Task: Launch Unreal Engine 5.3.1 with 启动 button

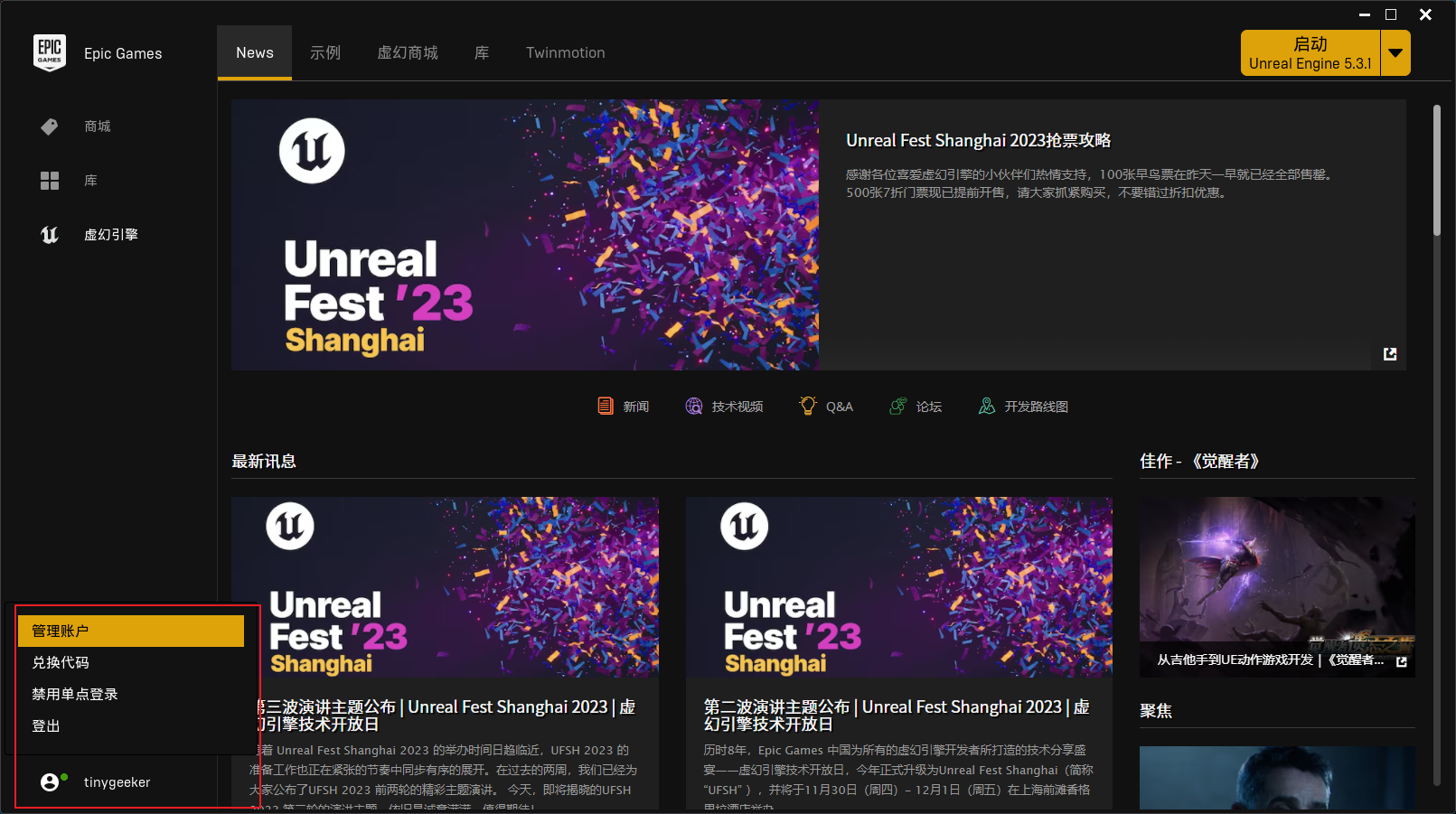Action: [1310, 52]
